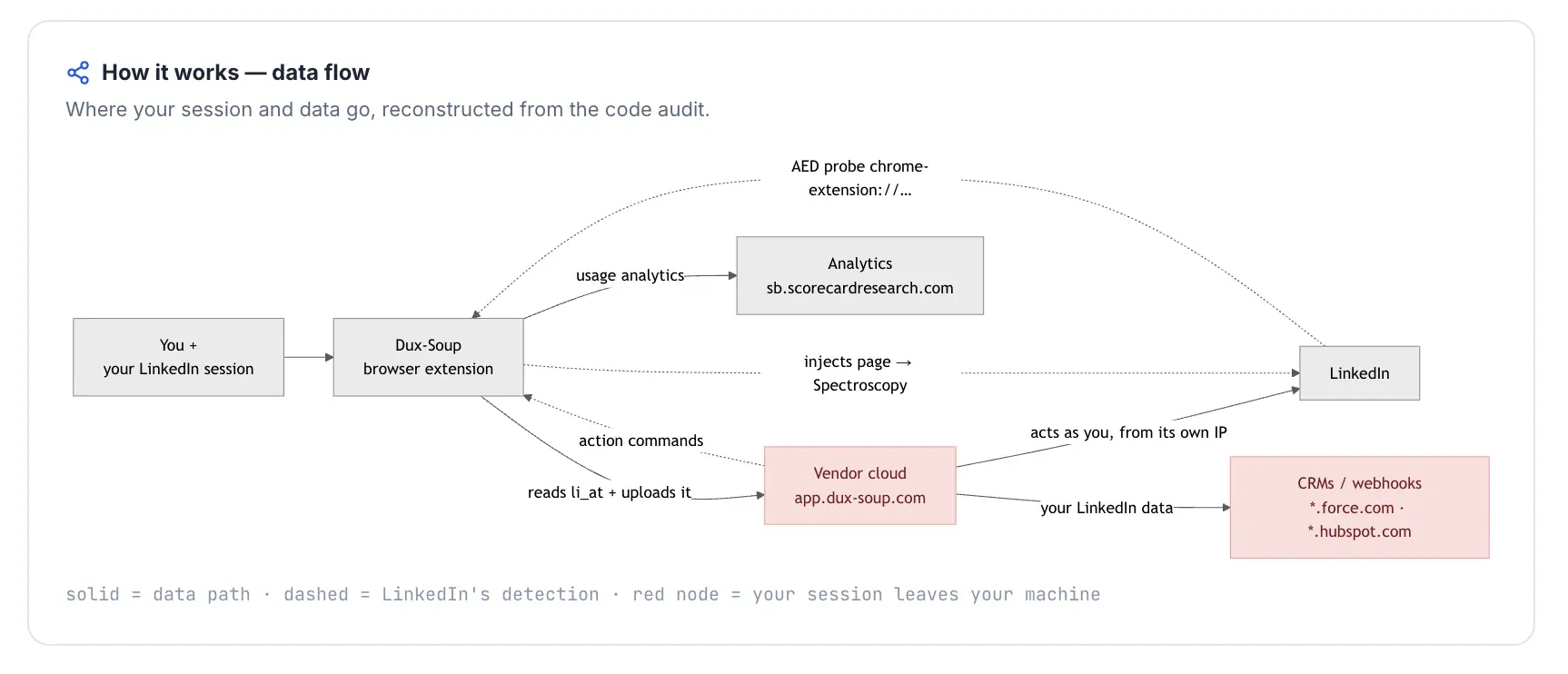This screenshot has width=1568, height=674.
Task: Click the red Vendor cloud app.dux-soup.com node
Action: pos(859,485)
